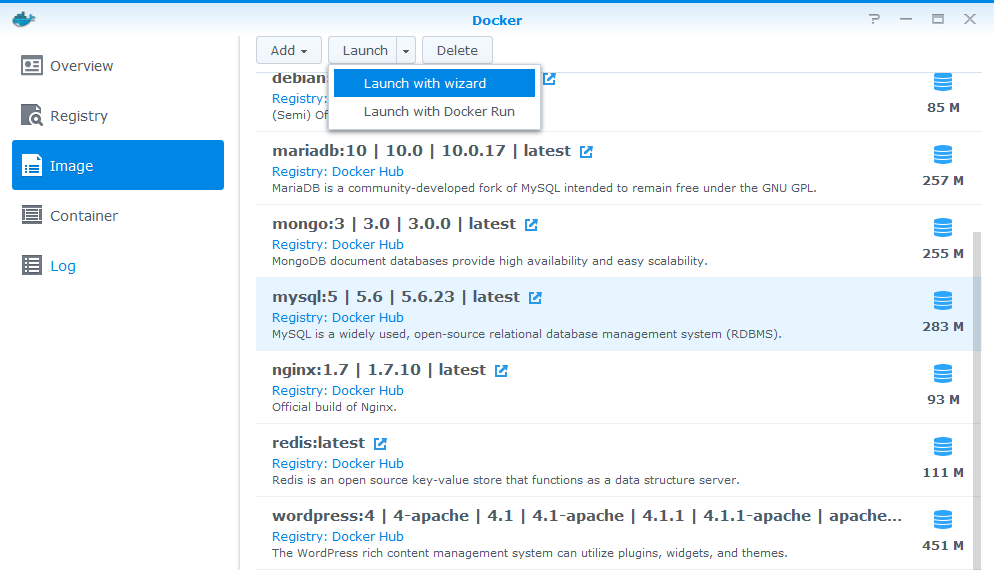Open redis external link icon

380,443
